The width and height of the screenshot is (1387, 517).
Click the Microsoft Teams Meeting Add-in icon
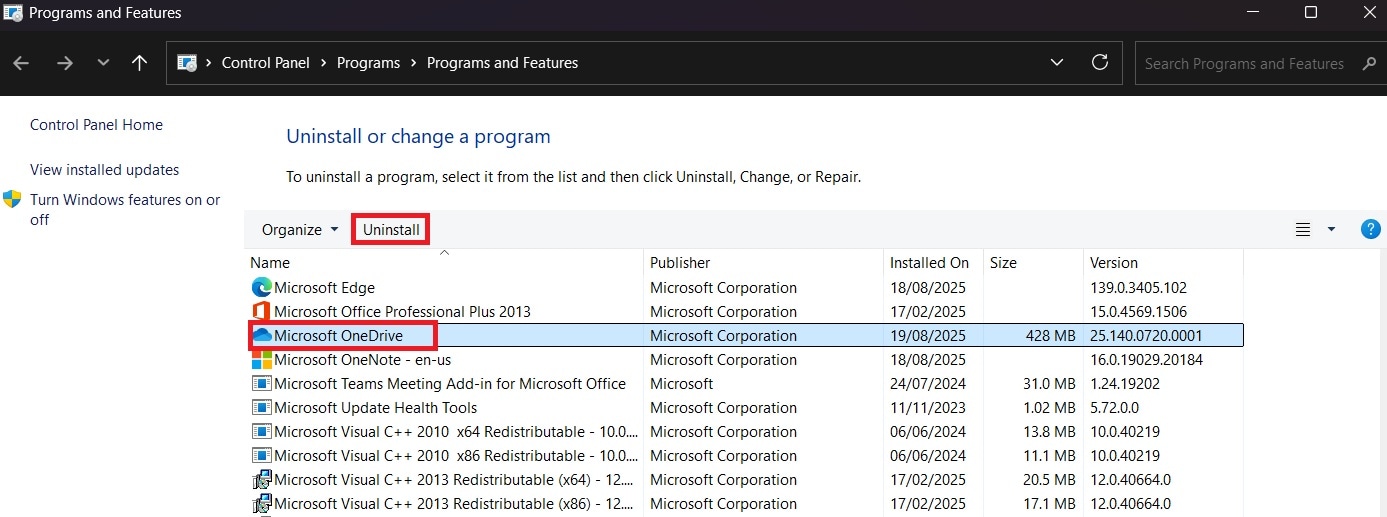262,384
